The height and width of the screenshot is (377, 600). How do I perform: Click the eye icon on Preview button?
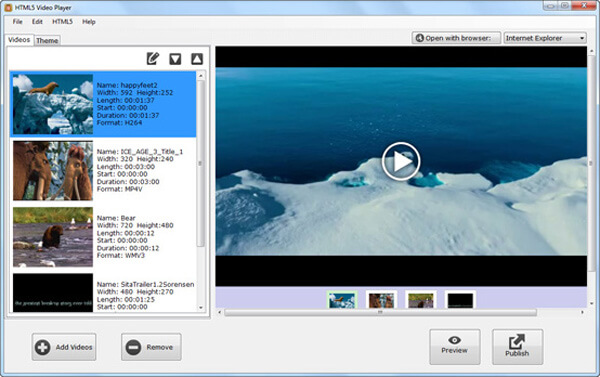pos(454,340)
